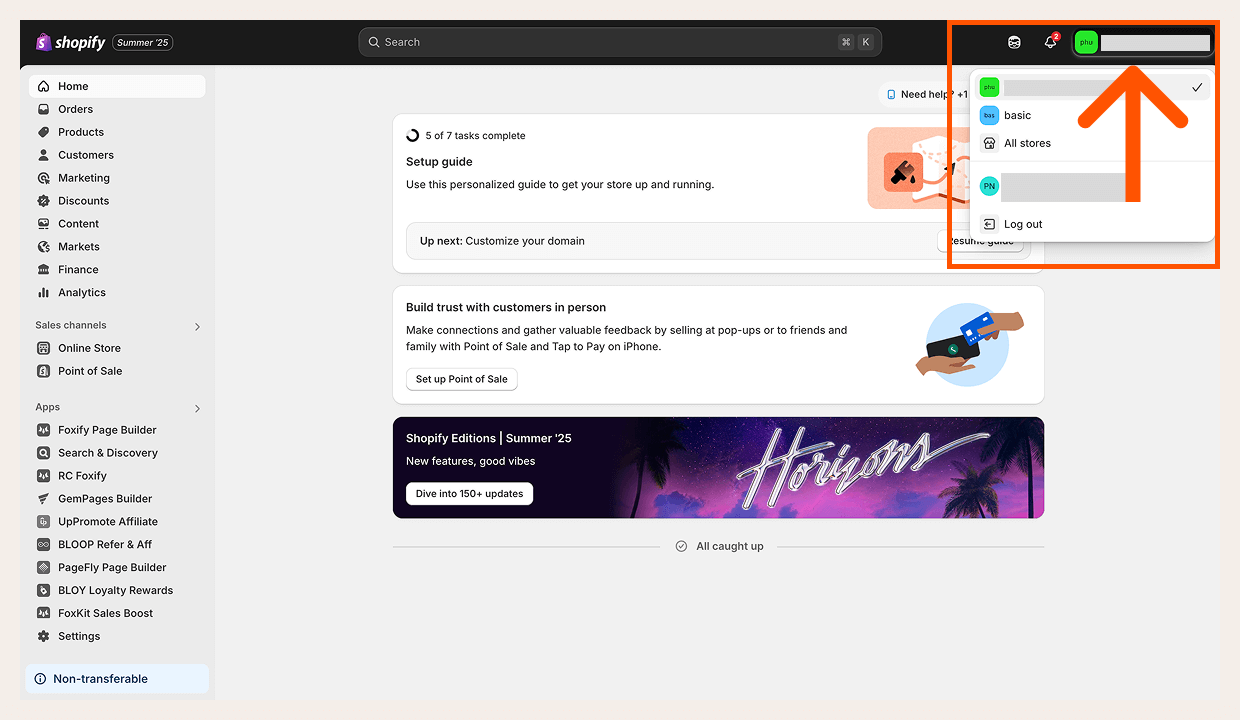Click the All stores storefront icon

tap(989, 143)
